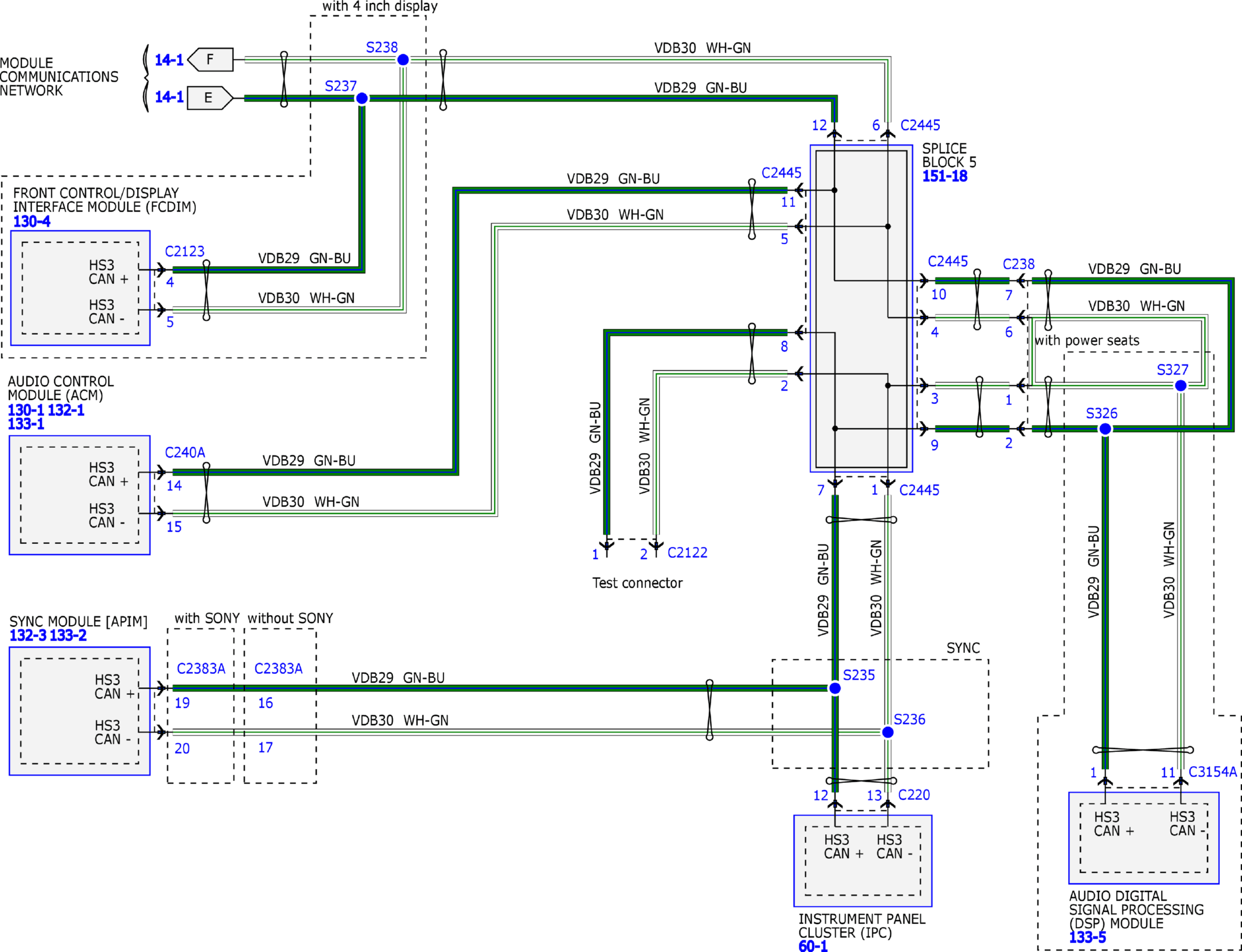Click the S238 splice node
Screen dimensions: 1242x952
403,60
